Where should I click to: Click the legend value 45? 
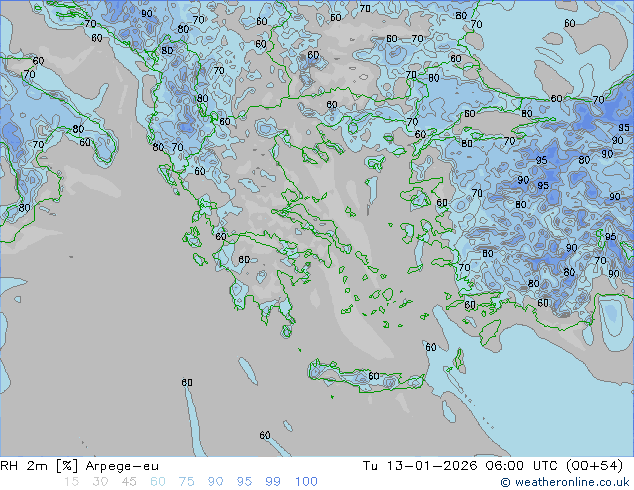click(129, 482)
